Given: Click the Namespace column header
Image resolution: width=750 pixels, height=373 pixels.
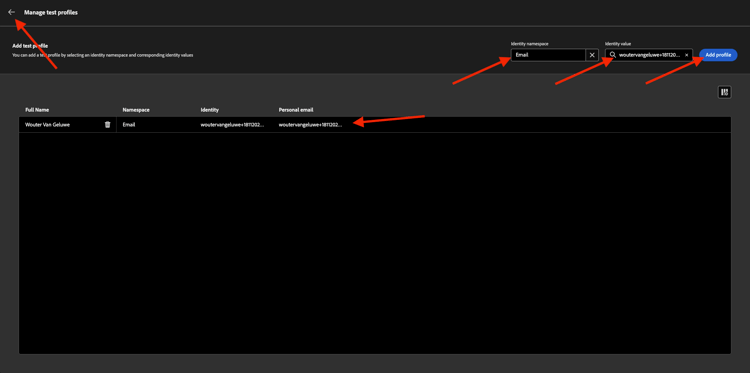Looking at the screenshot, I should tap(136, 110).
